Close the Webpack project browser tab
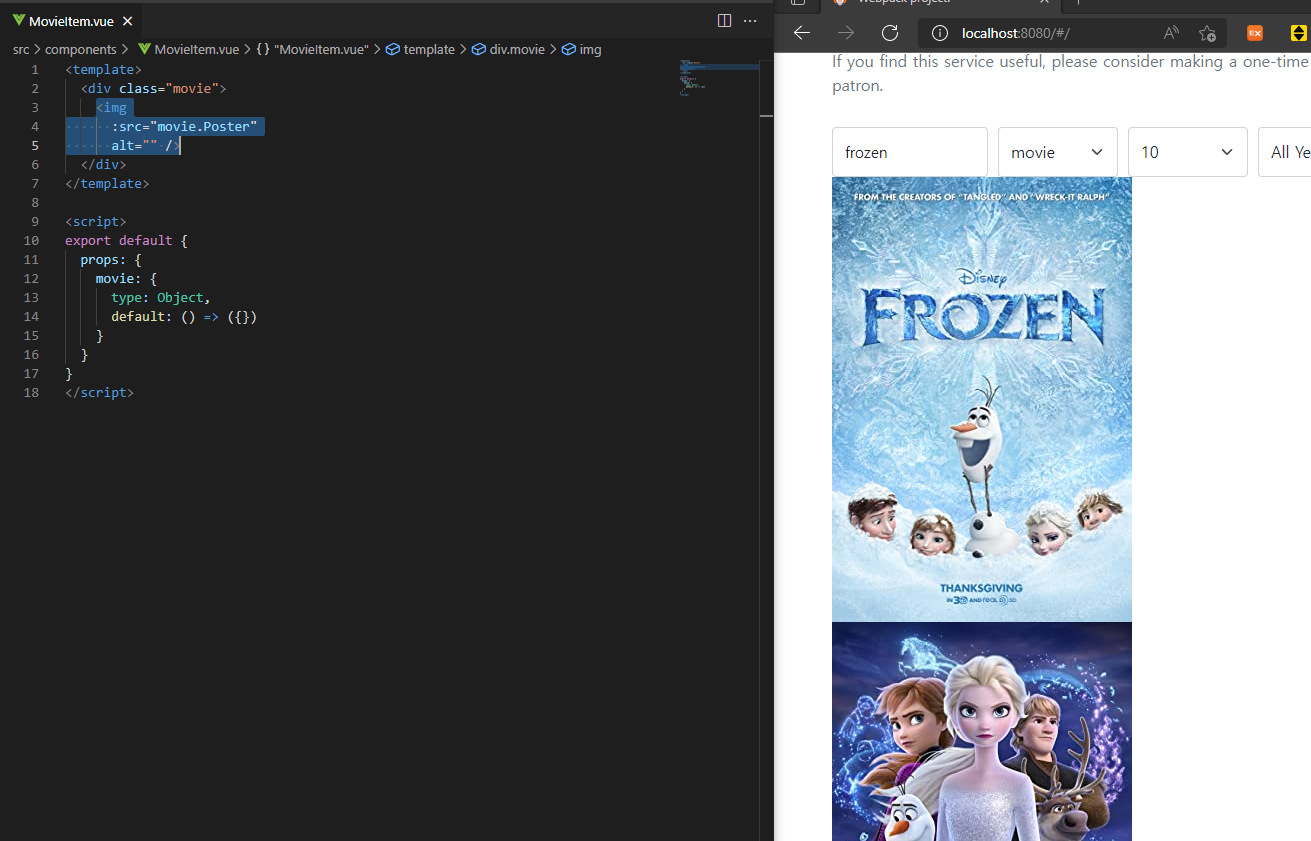 coord(1043,3)
